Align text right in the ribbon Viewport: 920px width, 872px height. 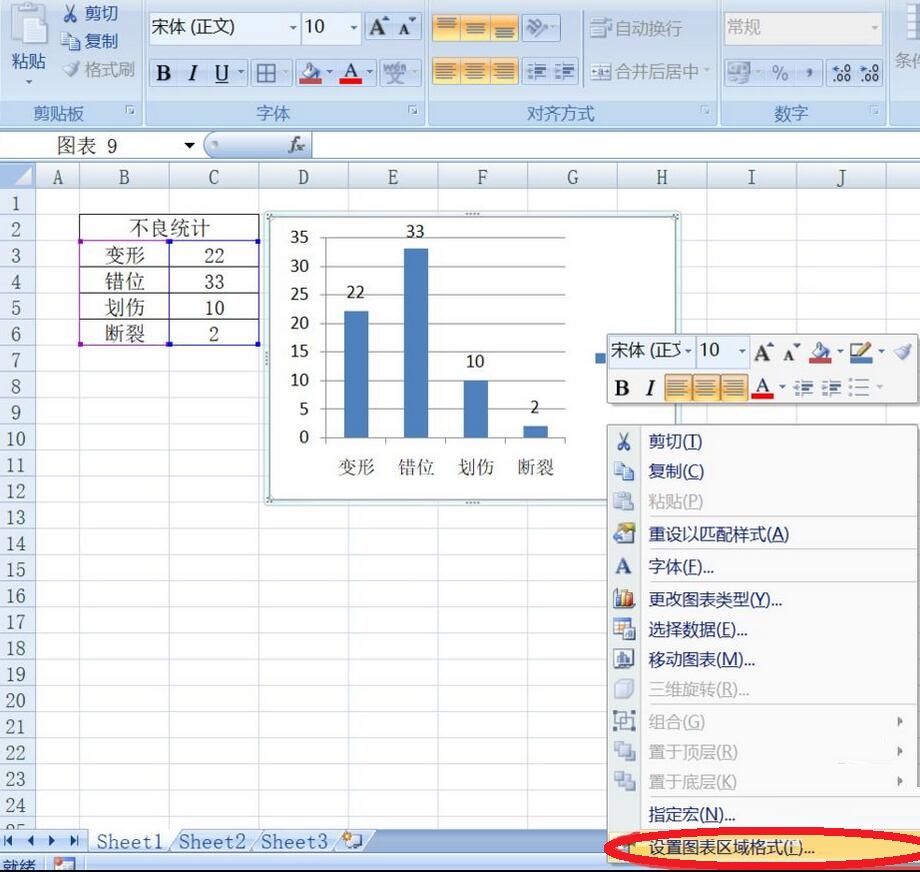[503, 72]
